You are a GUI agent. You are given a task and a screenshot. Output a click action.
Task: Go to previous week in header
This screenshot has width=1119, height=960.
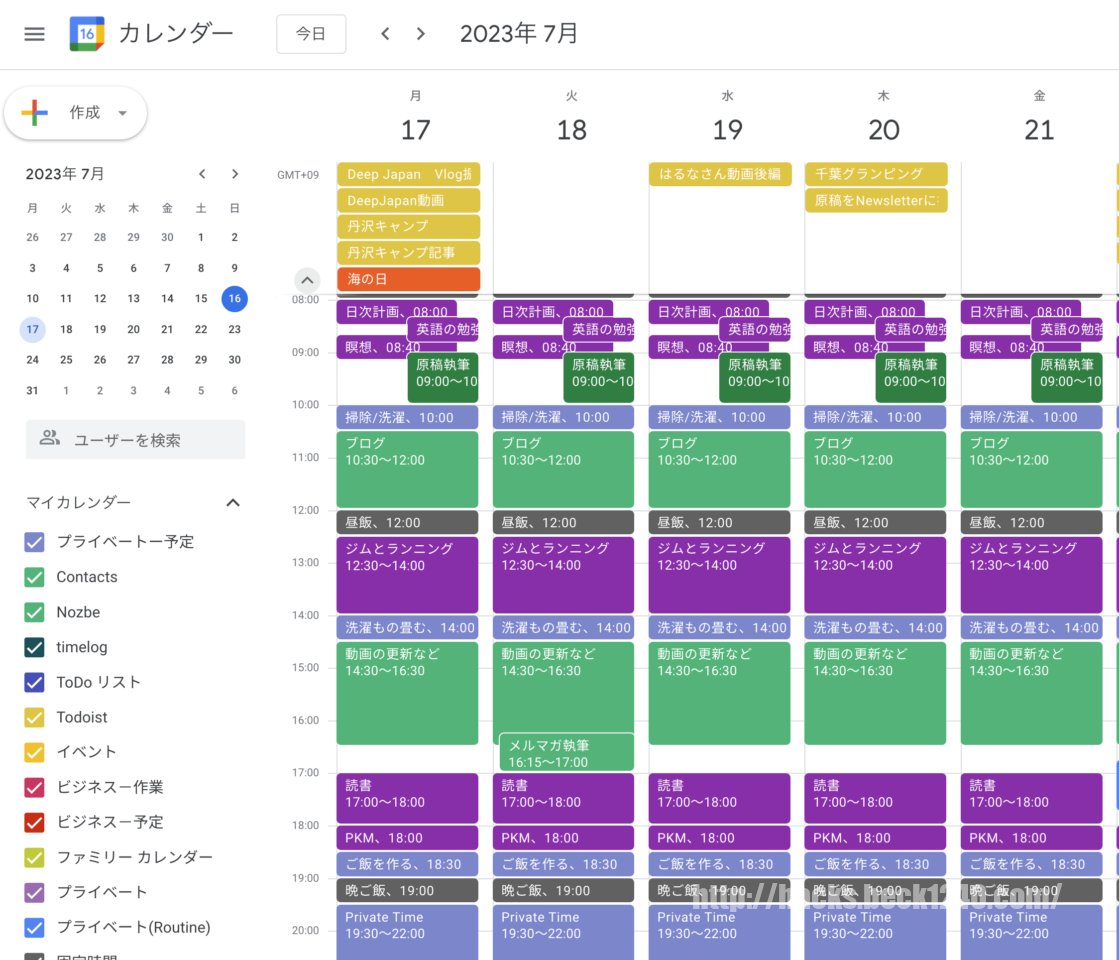point(385,34)
